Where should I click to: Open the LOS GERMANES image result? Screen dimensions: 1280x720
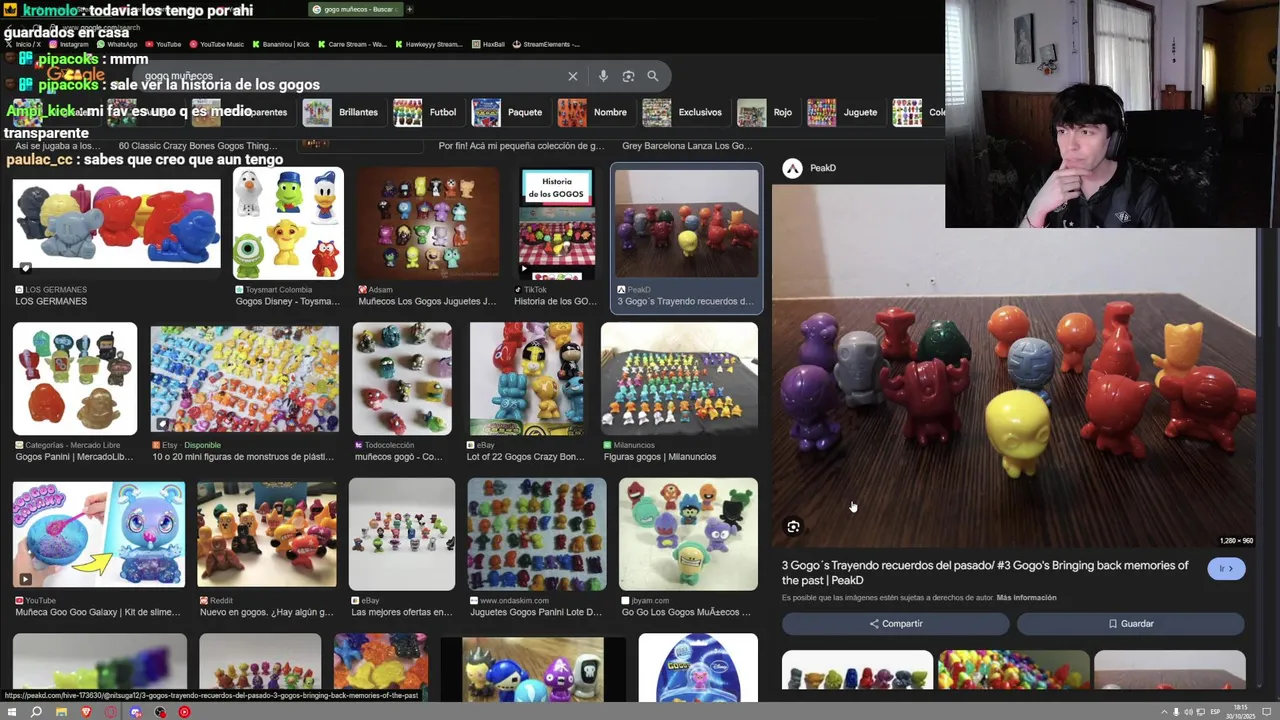(x=116, y=224)
